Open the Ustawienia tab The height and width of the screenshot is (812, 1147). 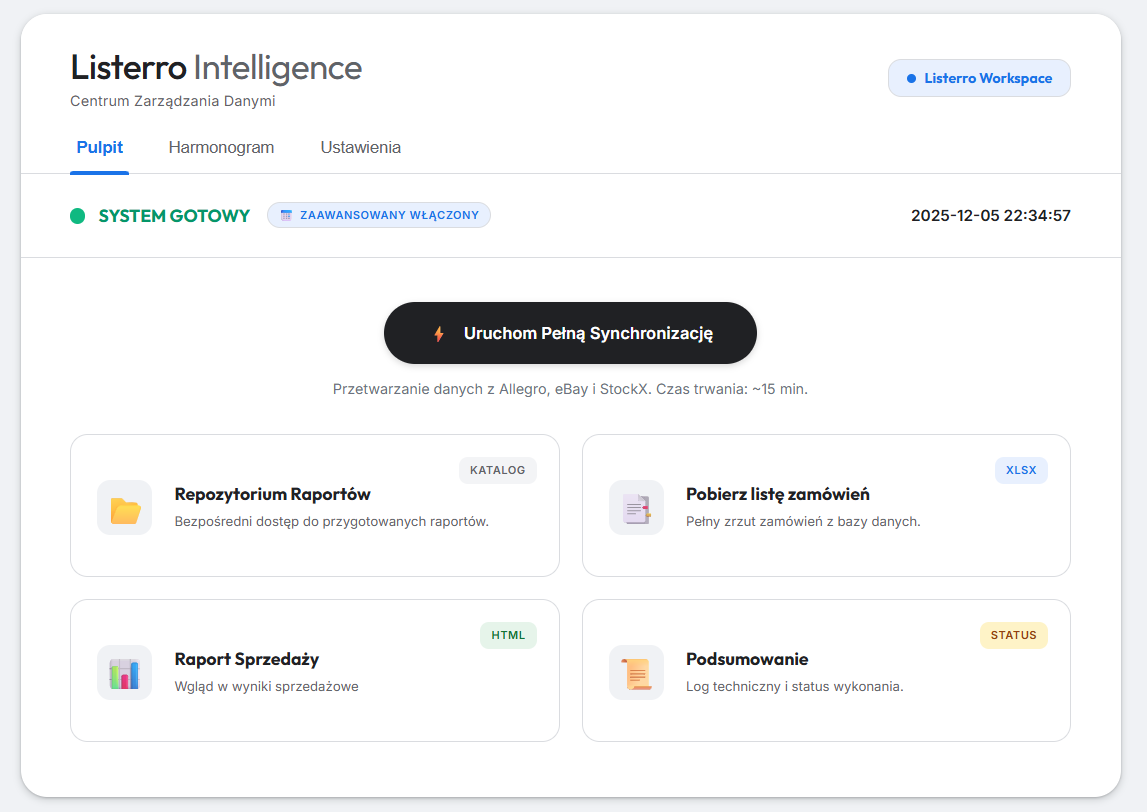[x=360, y=147]
